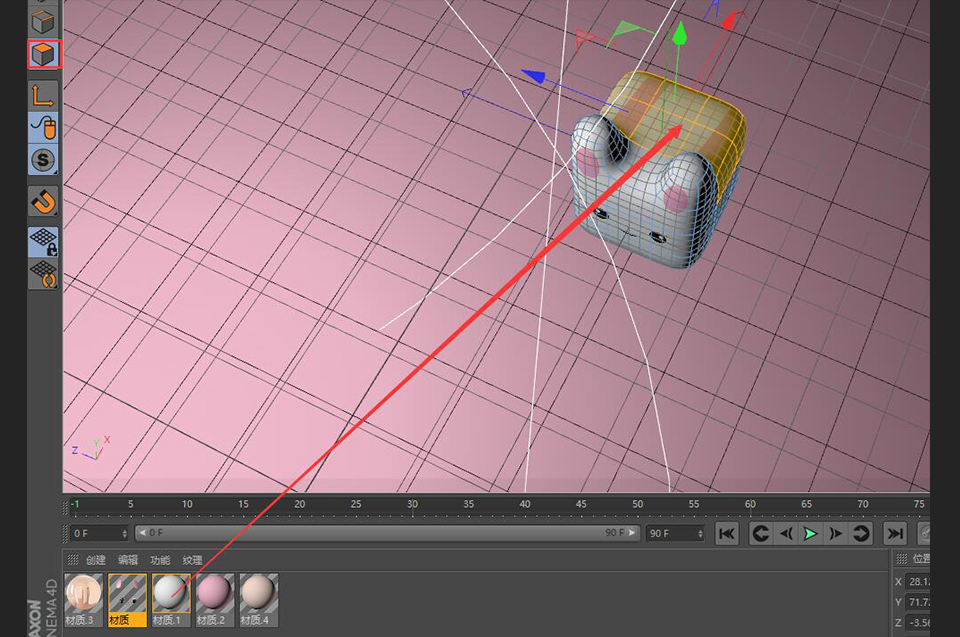Click the planar workplane rotate icon
The height and width of the screenshot is (637, 960).
point(44,273)
